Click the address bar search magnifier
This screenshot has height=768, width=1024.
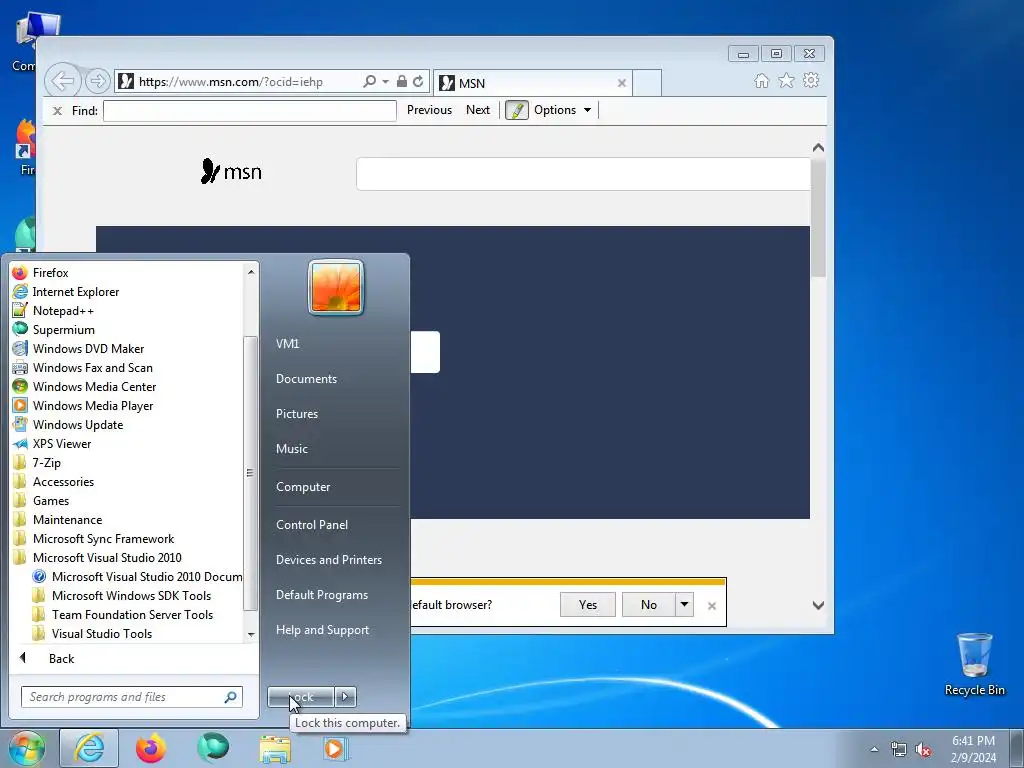(x=370, y=81)
